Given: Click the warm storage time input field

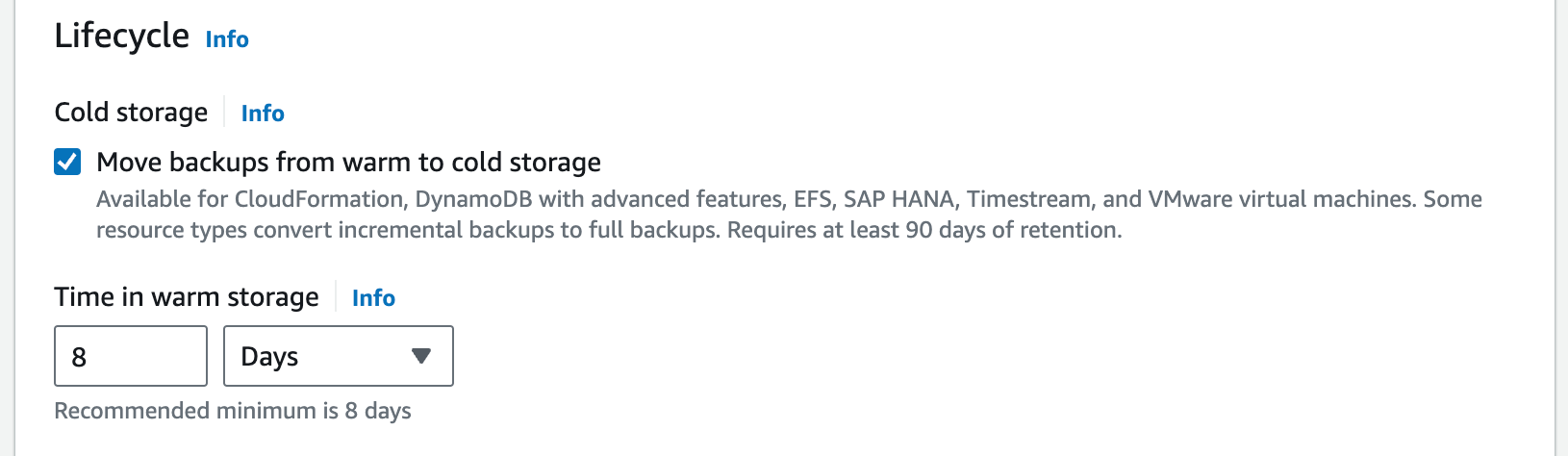Looking at the screenshot, I should 131,356.
